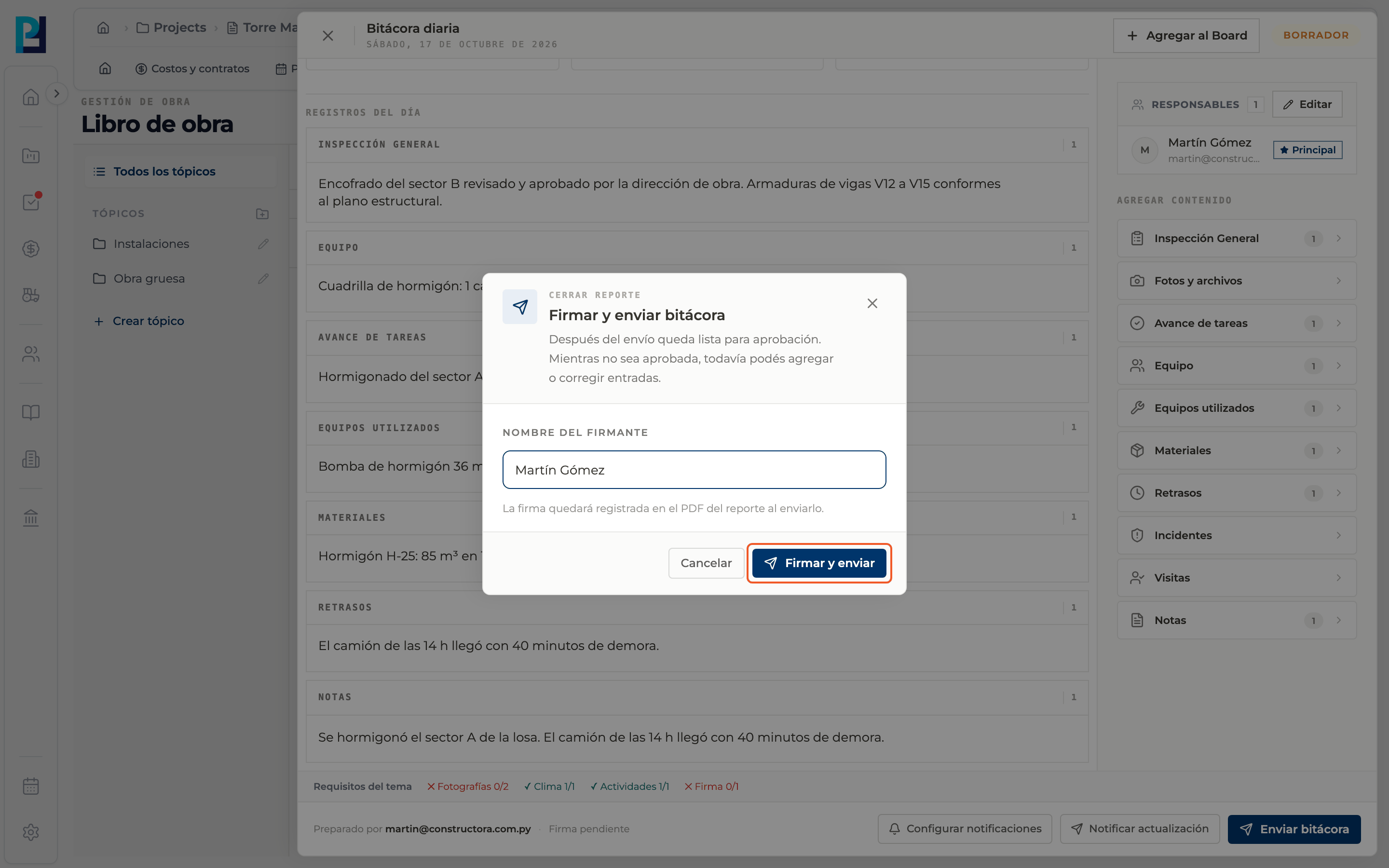Open the calendar icon in the sidebar
Screen dimensions: 1389x868
(31, 786)
